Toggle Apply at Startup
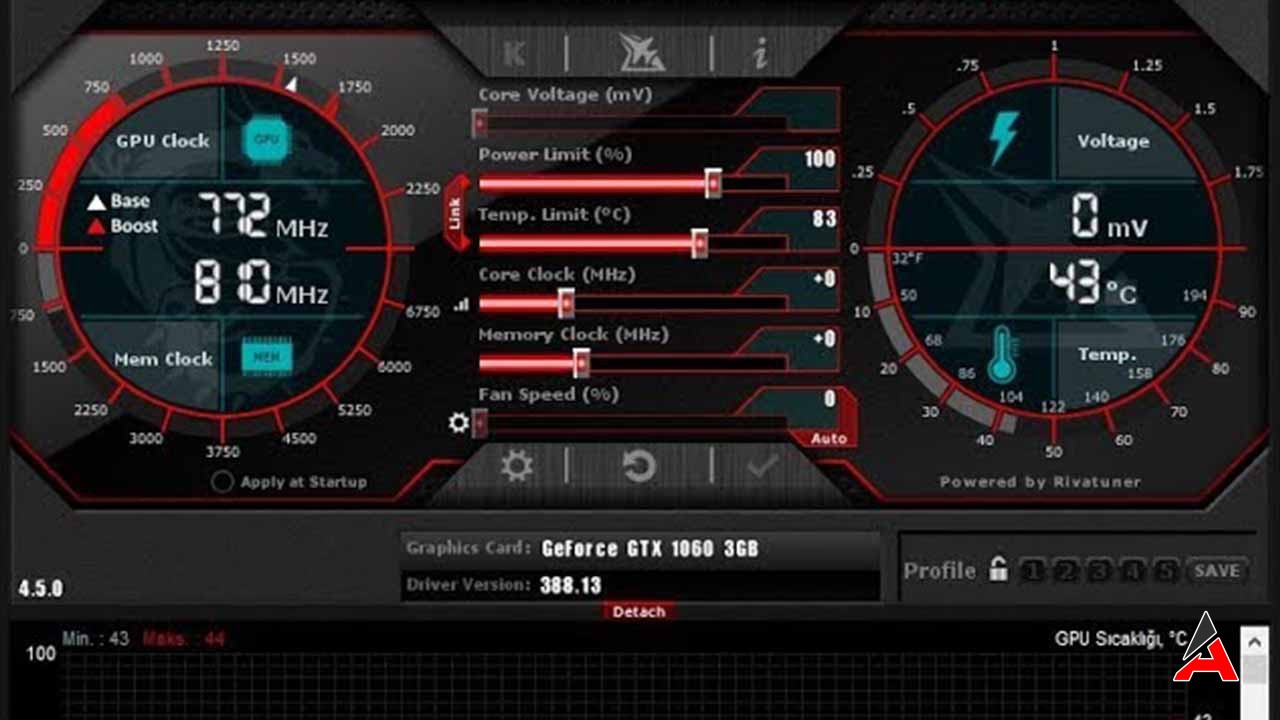Viewport: 1280px width, 720px height. [x=222, y=482]
